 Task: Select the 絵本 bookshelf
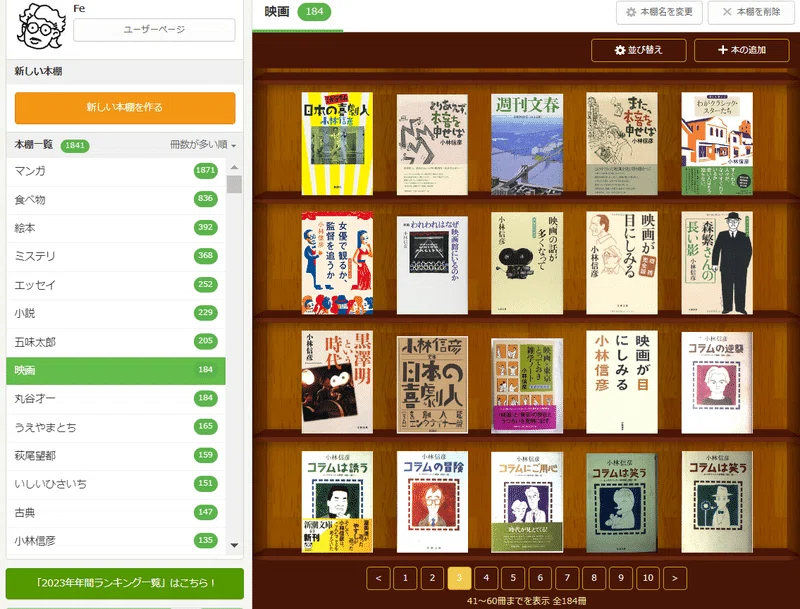pos(116,228)
